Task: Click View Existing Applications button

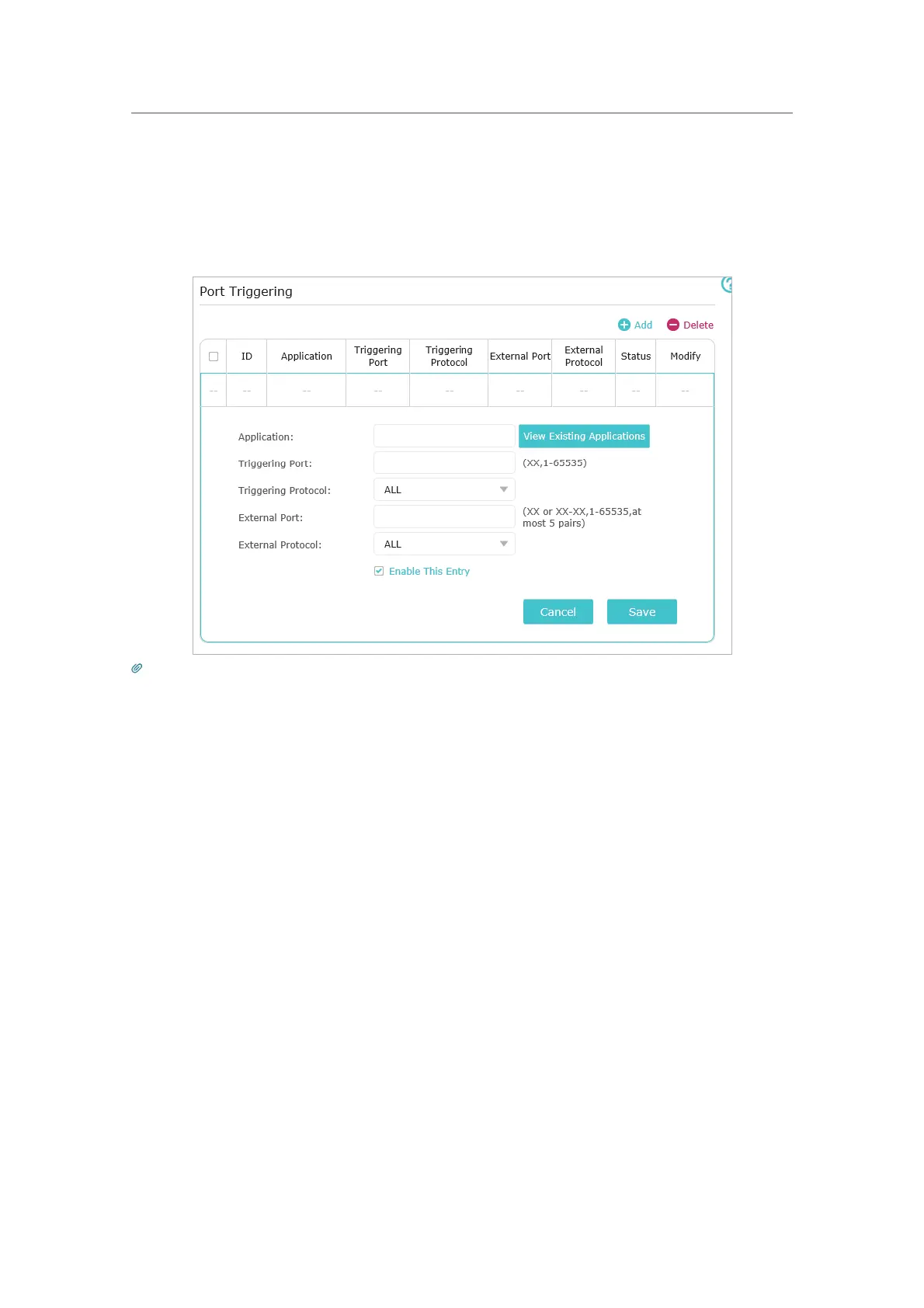Action: (x=584, y=436)
